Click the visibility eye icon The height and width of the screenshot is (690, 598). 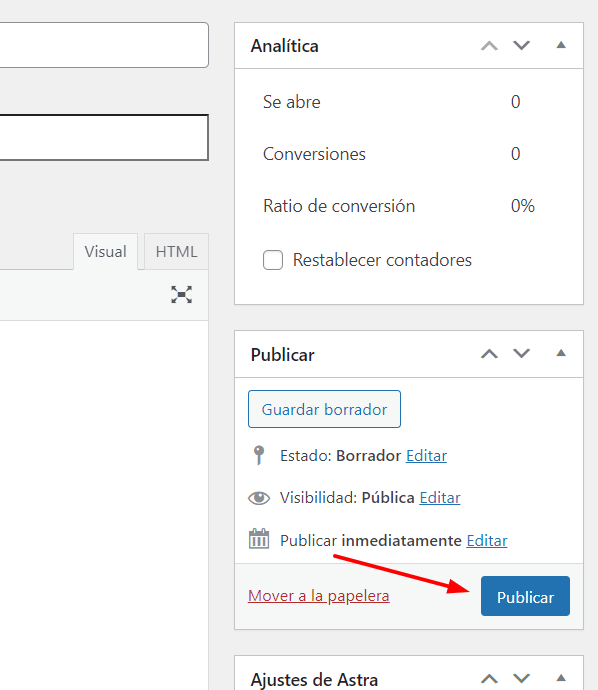coord(259,498)
